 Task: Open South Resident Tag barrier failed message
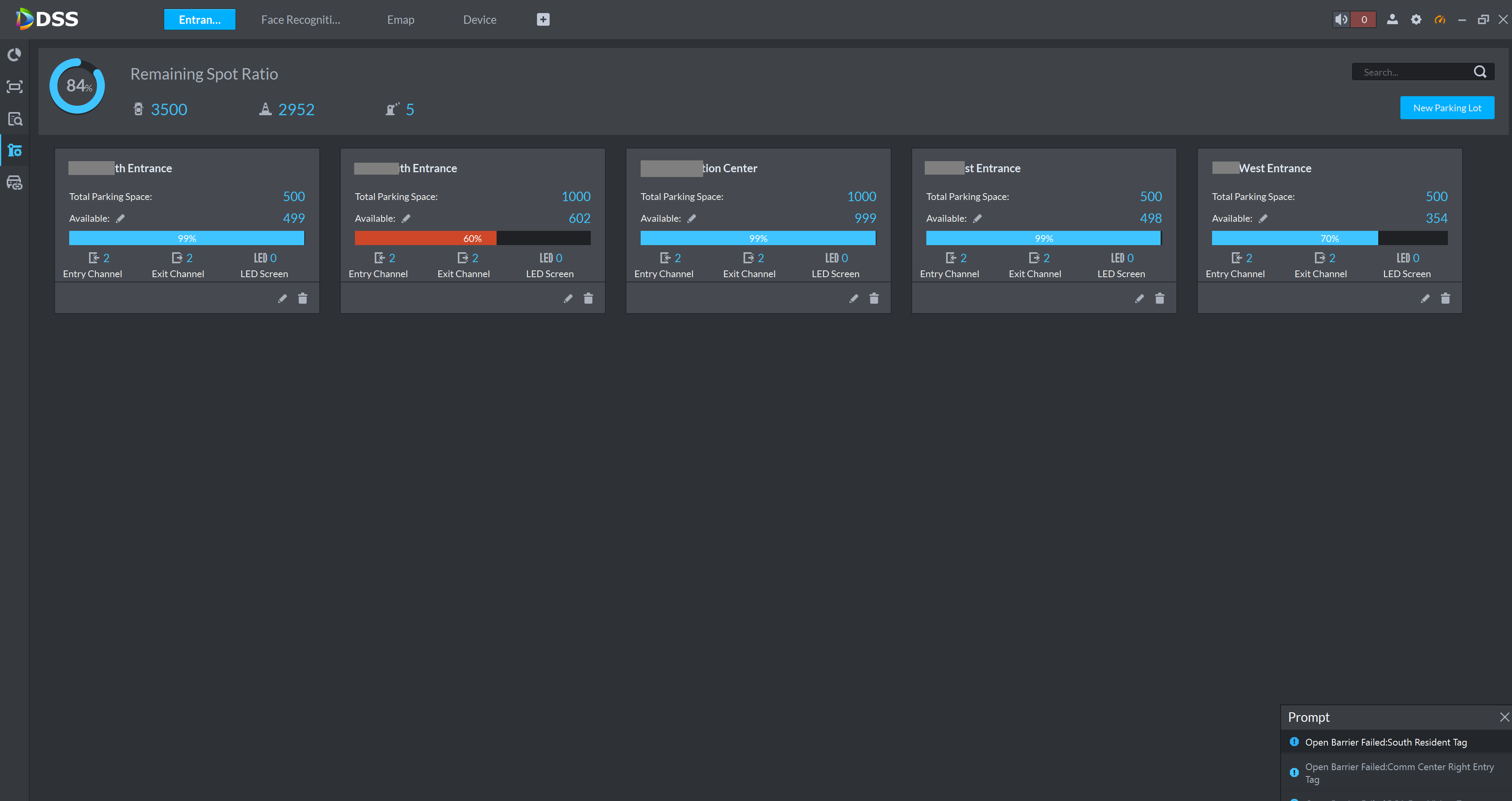coord(1385,742)
